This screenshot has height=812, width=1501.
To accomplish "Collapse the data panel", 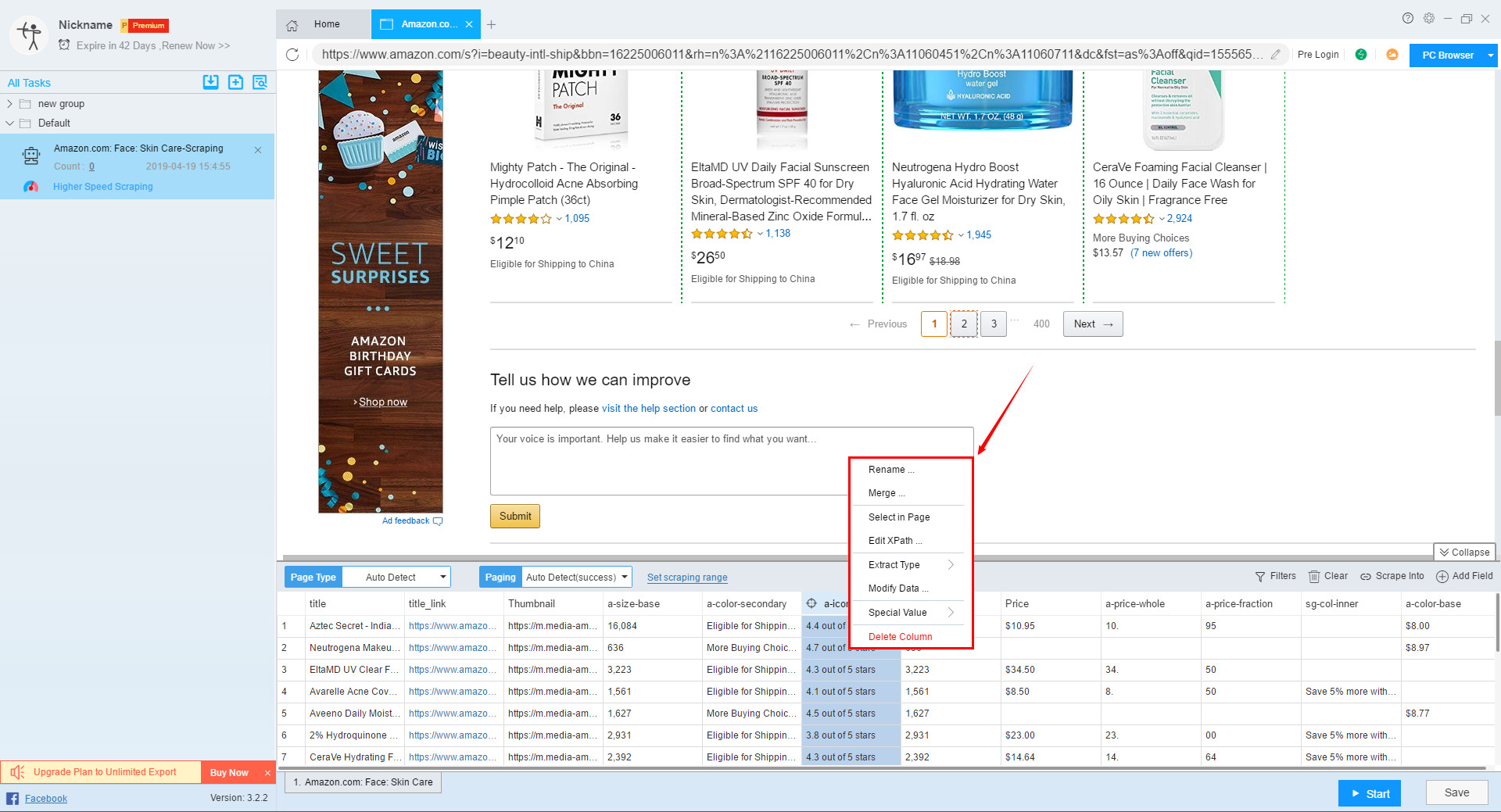I will [x=1465, y=552].
